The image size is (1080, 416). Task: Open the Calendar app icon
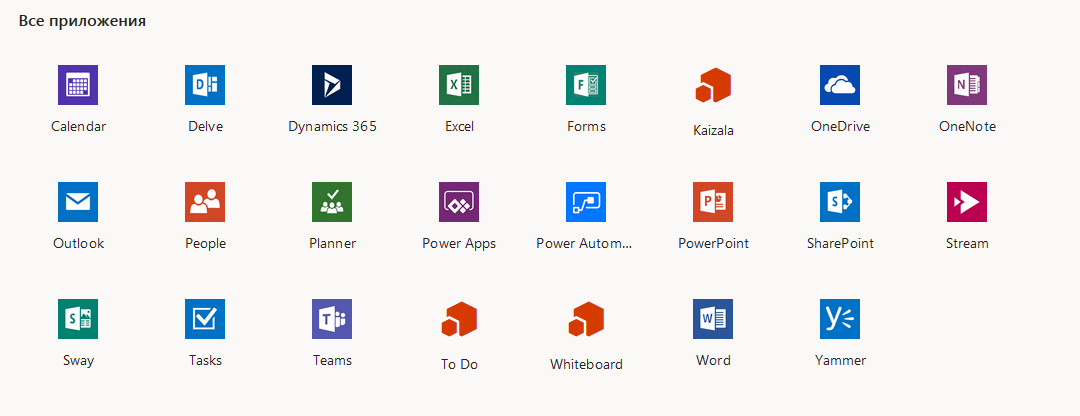pyautogui.click(x=78, y=85)
